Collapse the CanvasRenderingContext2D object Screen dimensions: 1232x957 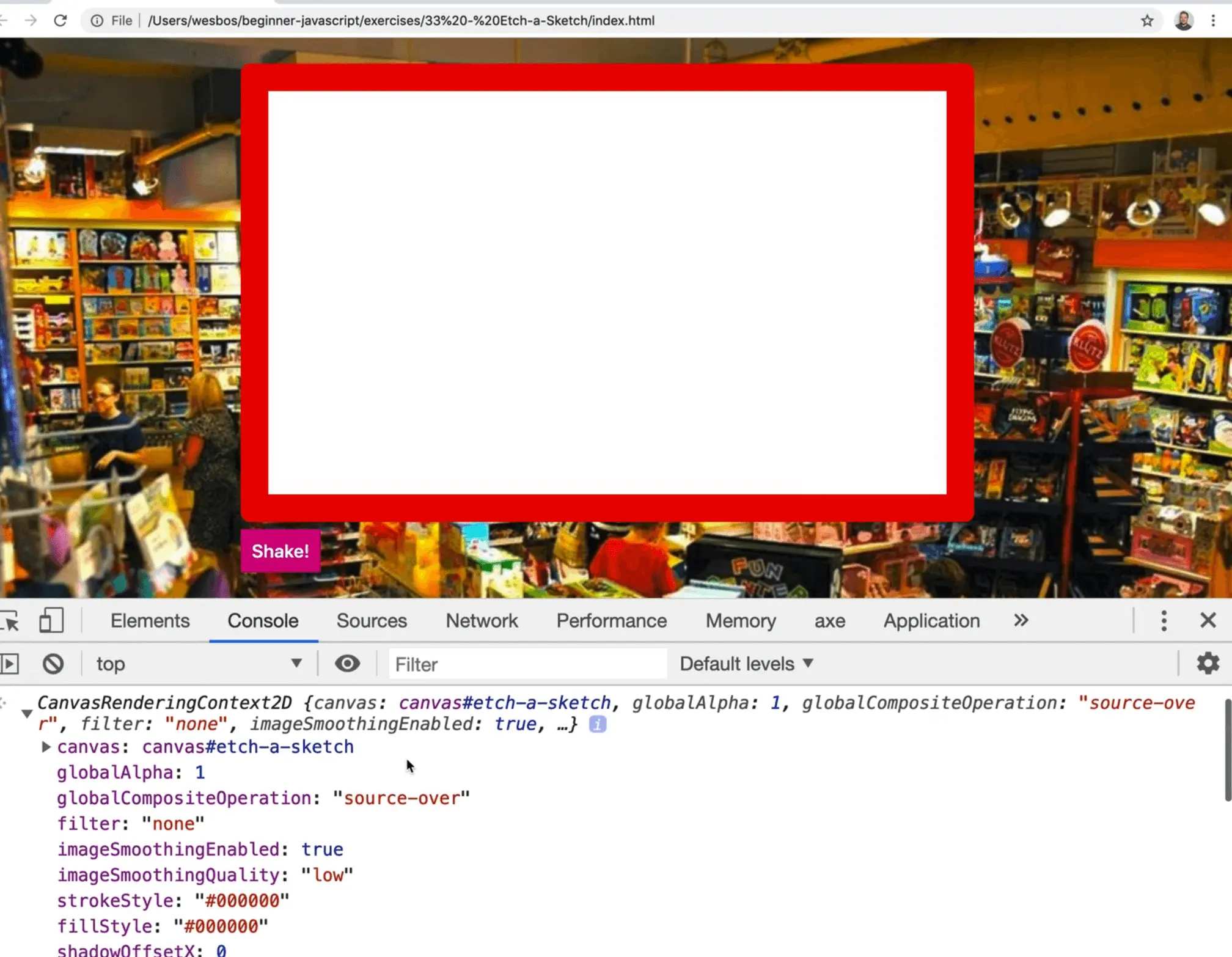[27, 713]
